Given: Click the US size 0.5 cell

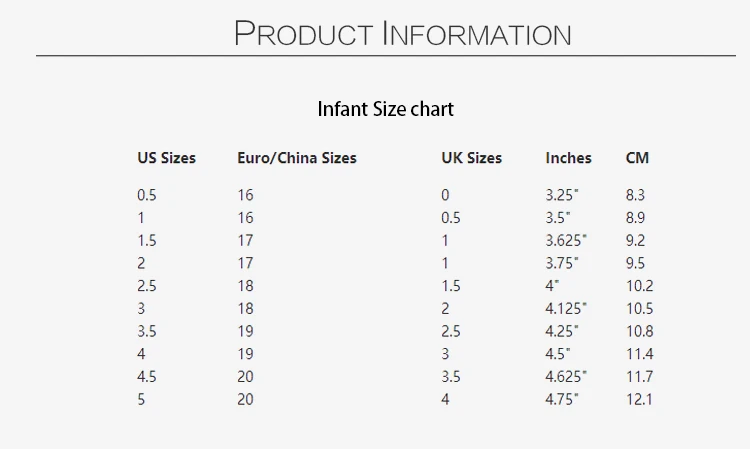Looking at the screenshot, I should pyautogui.click(x=147, y=195).
